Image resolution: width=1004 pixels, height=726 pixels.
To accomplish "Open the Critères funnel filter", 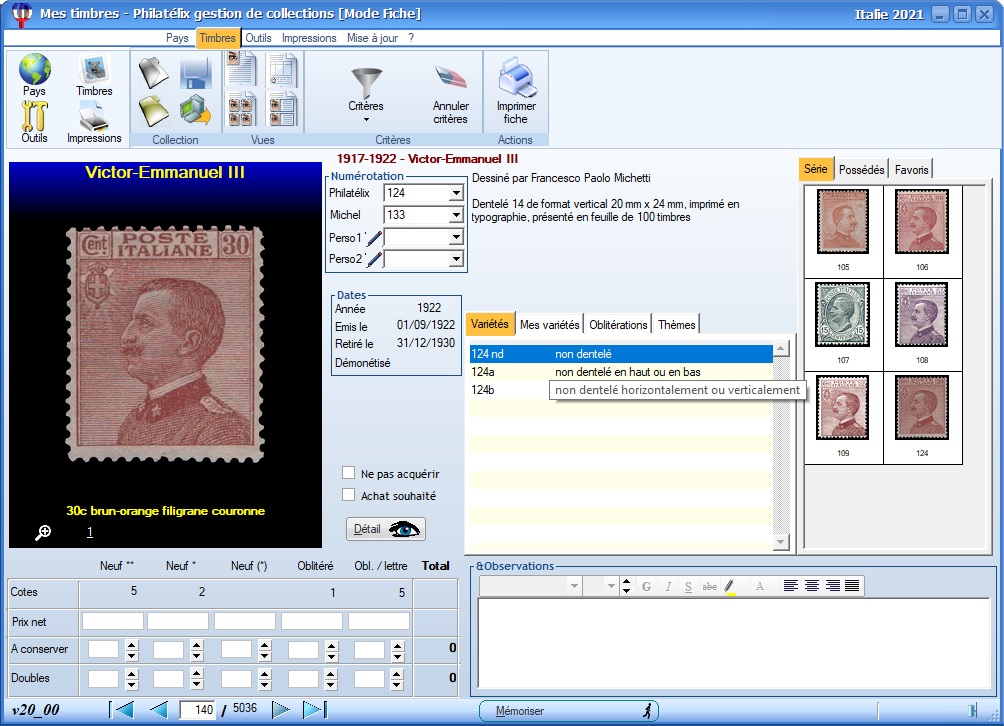I will pos(366,84).
